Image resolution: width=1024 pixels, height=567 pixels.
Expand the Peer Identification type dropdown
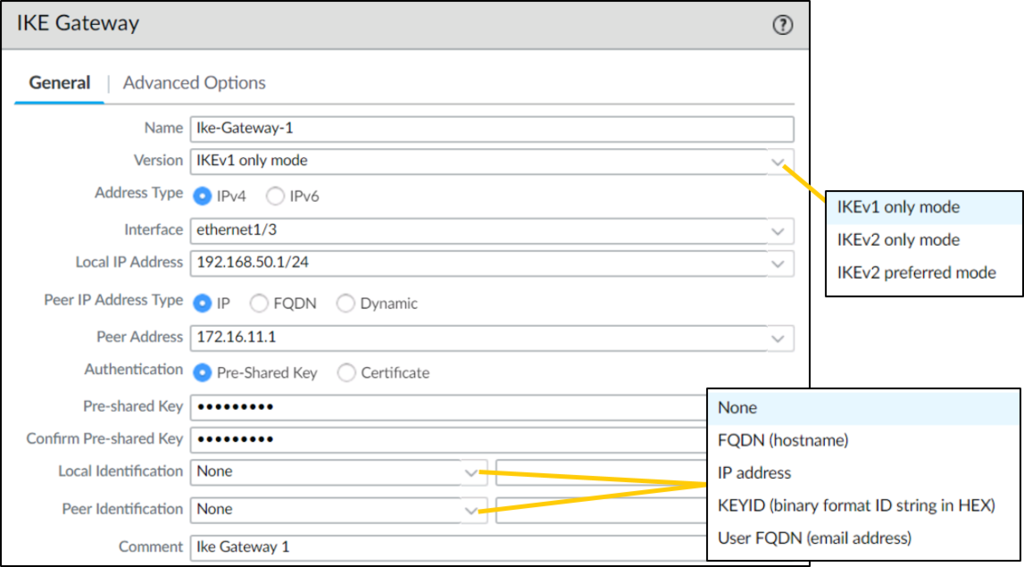click(x=470, y=510)
